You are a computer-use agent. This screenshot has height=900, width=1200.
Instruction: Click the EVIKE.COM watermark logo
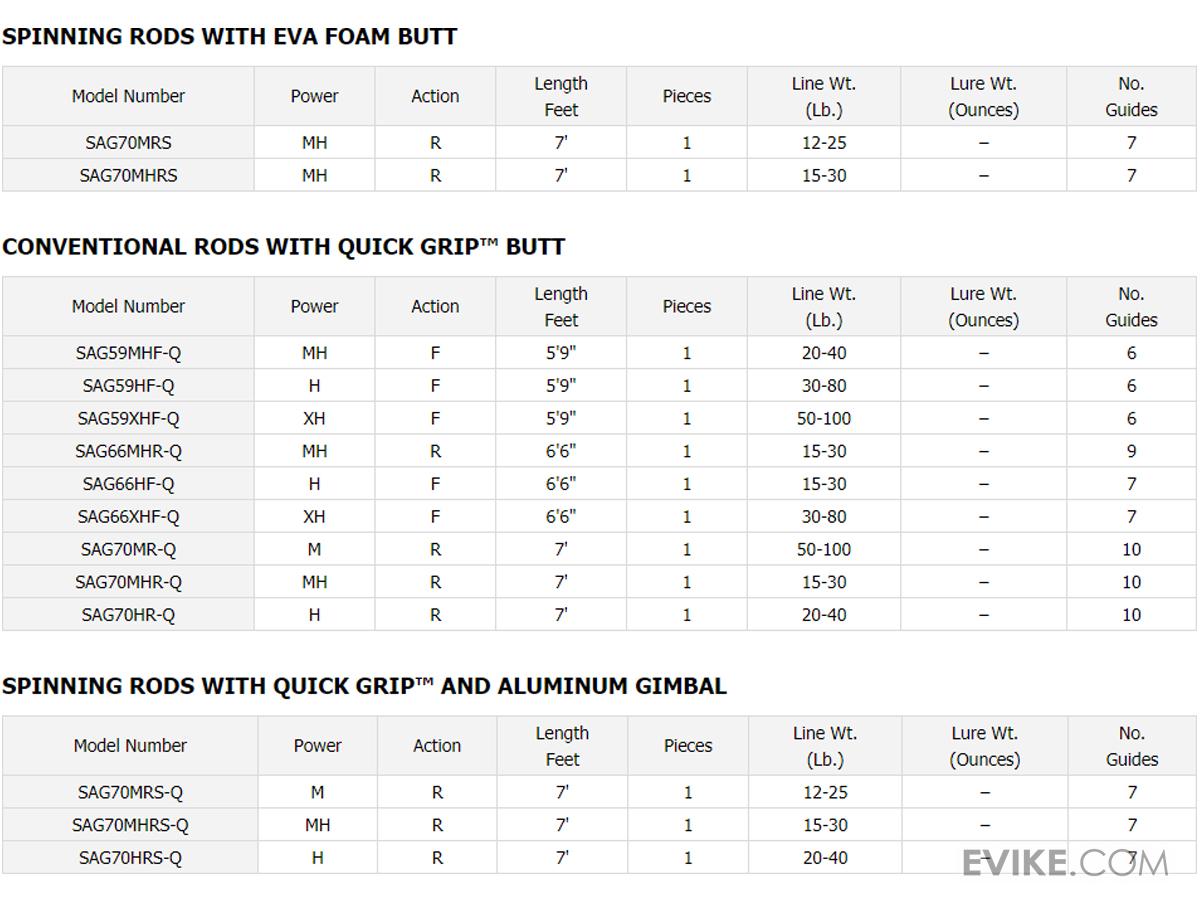click(x=1064, y=862)
